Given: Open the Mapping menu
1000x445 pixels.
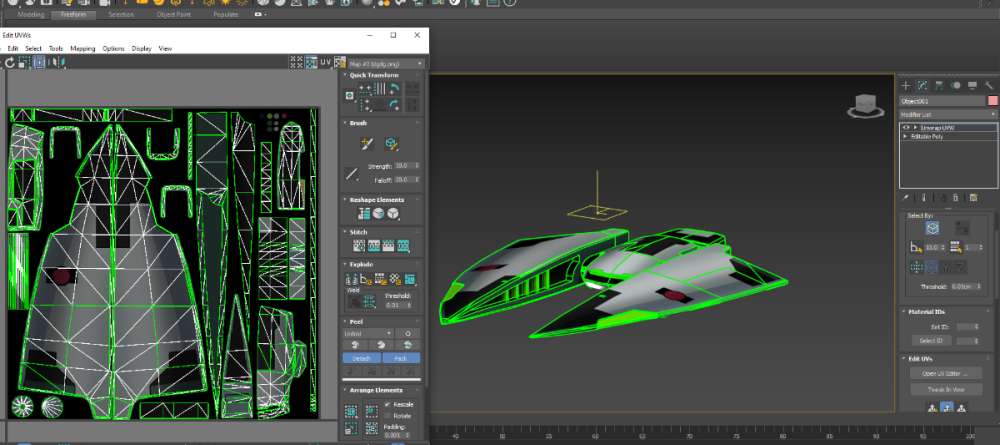Looking at the screenshot, I should point(82,48).
